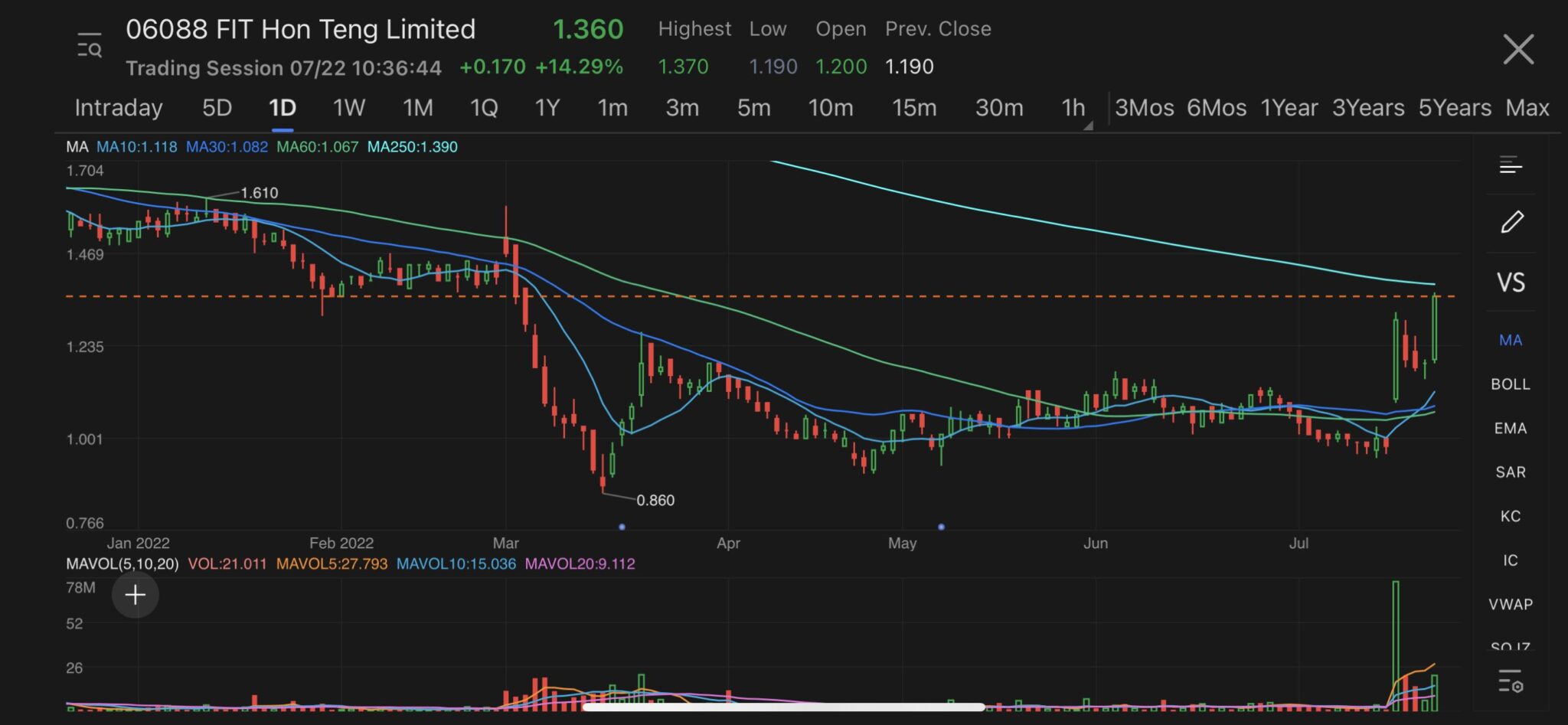Set range to 1Year
Viewport: 1568px width, 725px height.
[x=1289, y=108]
